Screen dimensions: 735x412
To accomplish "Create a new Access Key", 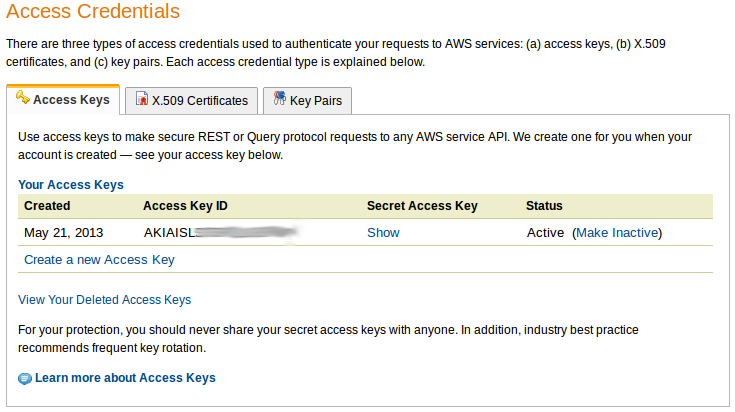I will click(x=99, y=260).
